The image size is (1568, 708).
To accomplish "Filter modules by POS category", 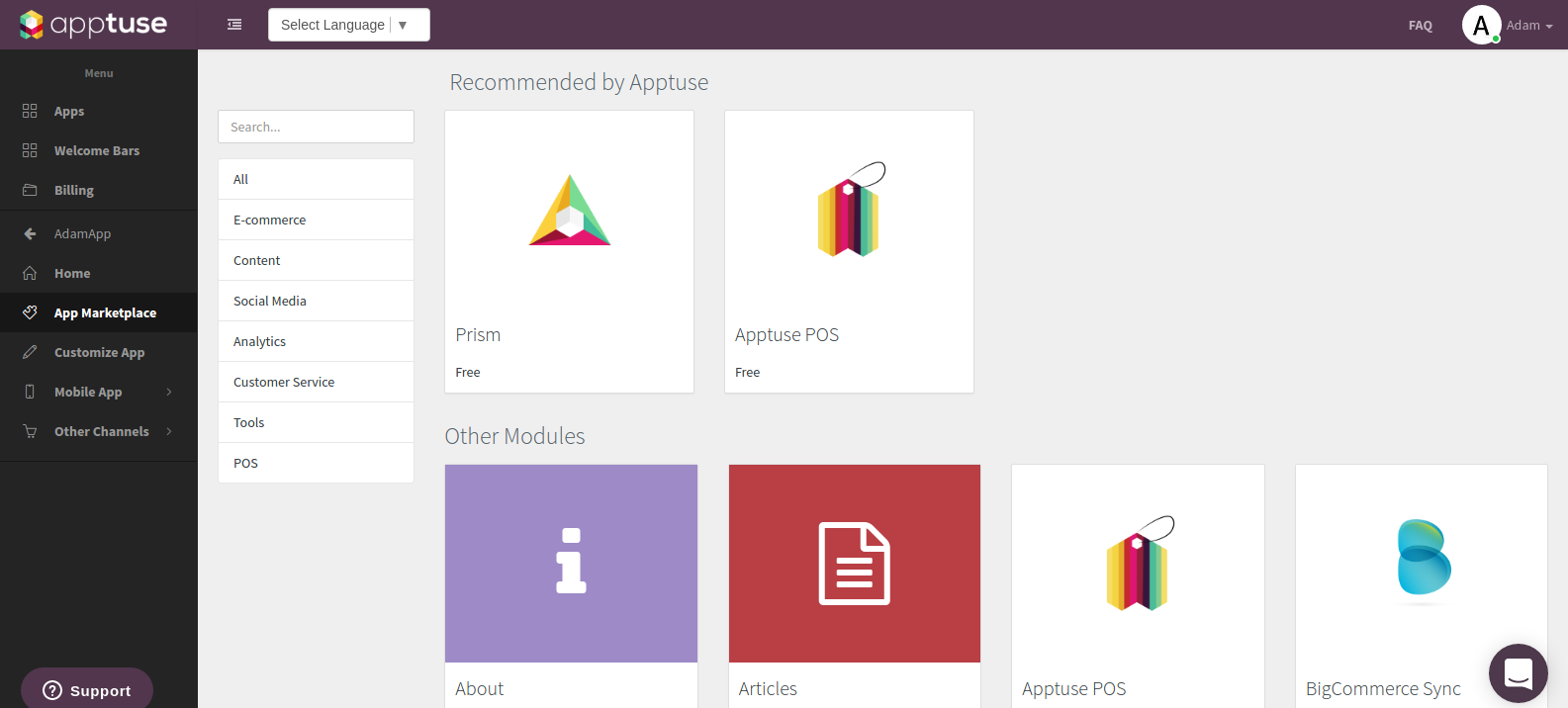I will coord(316,463).
